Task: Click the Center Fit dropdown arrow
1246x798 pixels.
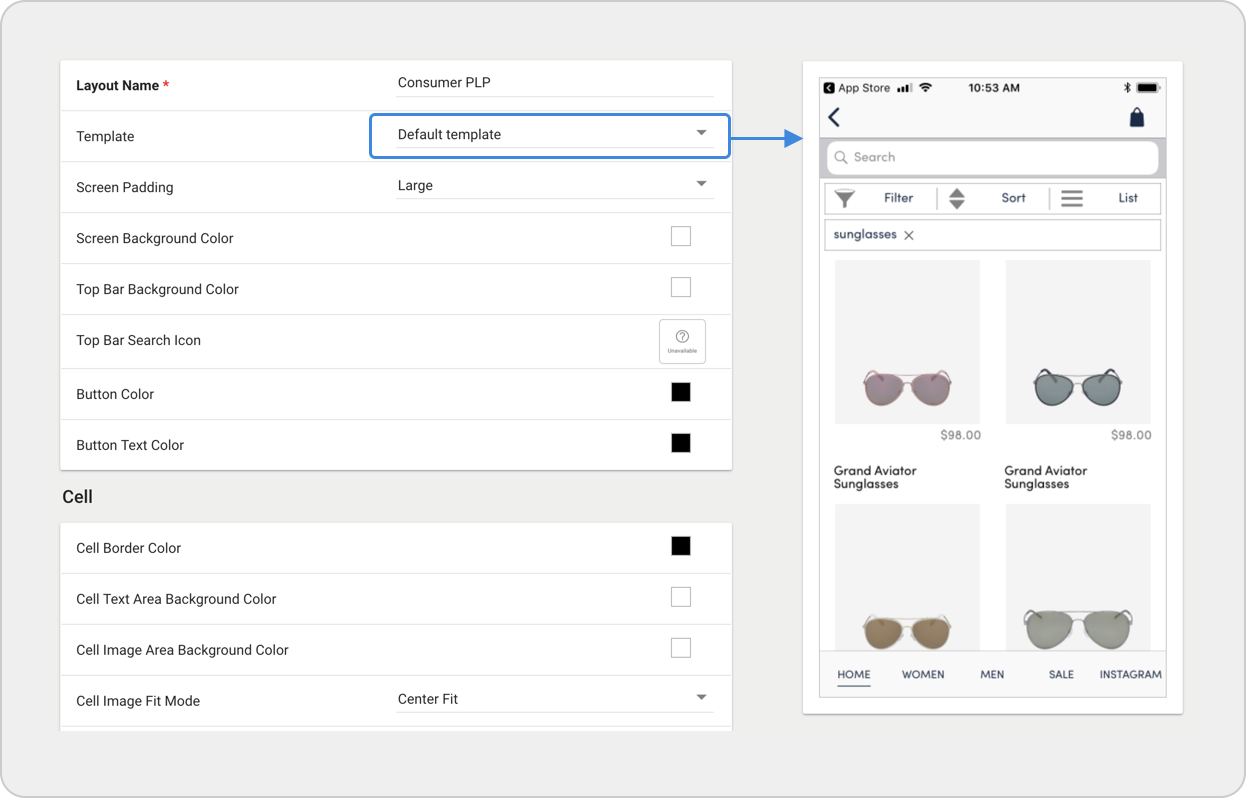Action: pyautogui.click(x=701, y=698)
